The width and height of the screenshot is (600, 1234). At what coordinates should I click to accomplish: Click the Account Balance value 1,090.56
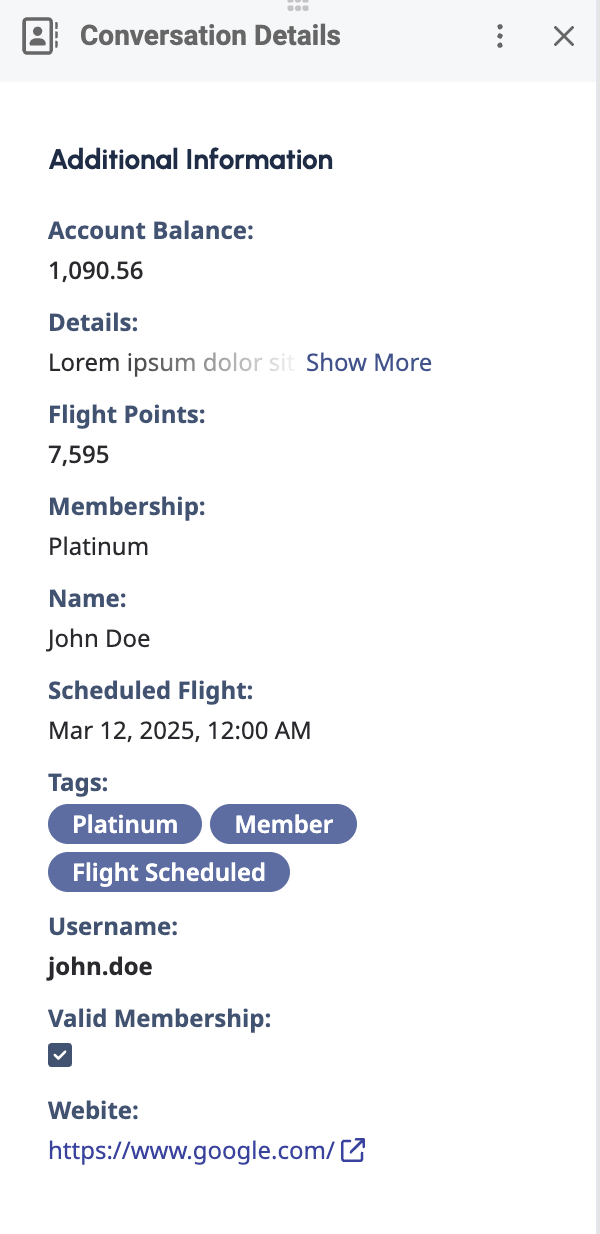[x=96, y=270]
